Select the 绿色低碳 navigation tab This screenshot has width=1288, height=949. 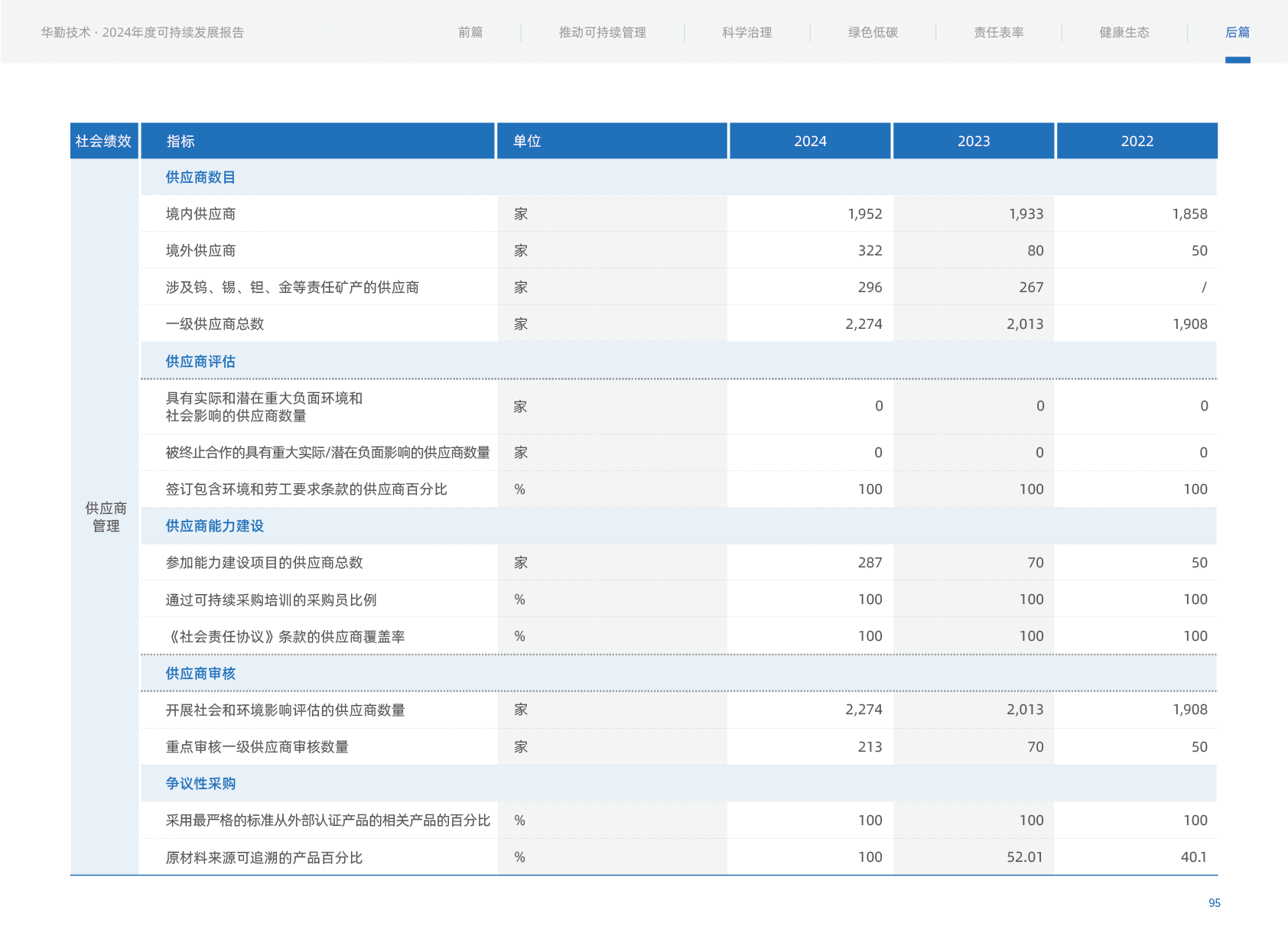point(873,32)
